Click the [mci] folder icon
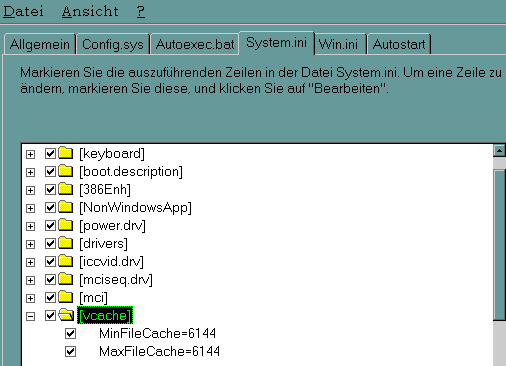This screenshot has height=366, width=506. point(66,297)
